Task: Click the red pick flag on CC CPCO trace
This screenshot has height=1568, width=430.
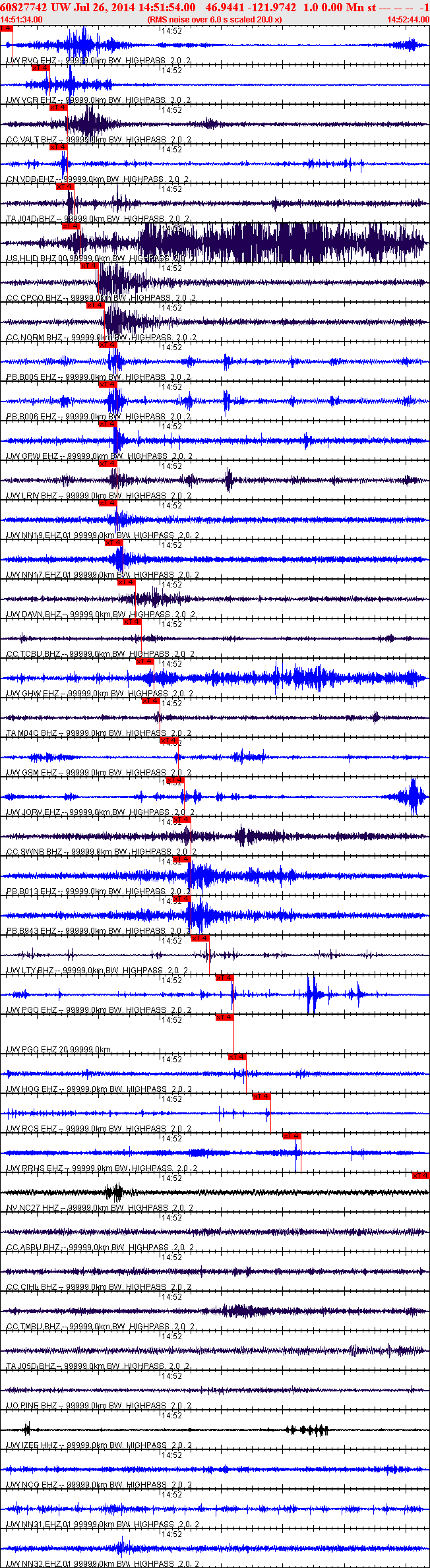Action: pyautogui.click(x=89, y=266)
